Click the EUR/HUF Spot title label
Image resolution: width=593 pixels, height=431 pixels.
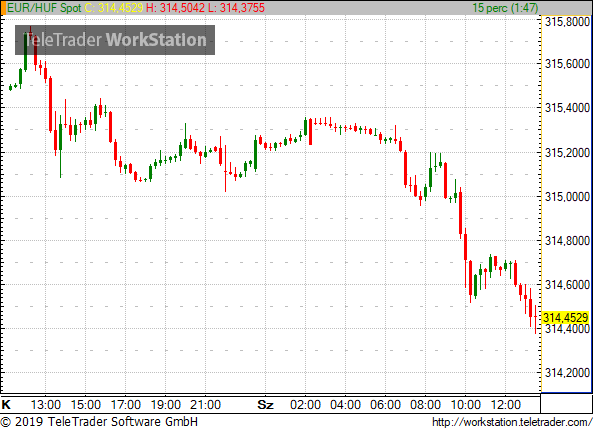pos(44,8)
